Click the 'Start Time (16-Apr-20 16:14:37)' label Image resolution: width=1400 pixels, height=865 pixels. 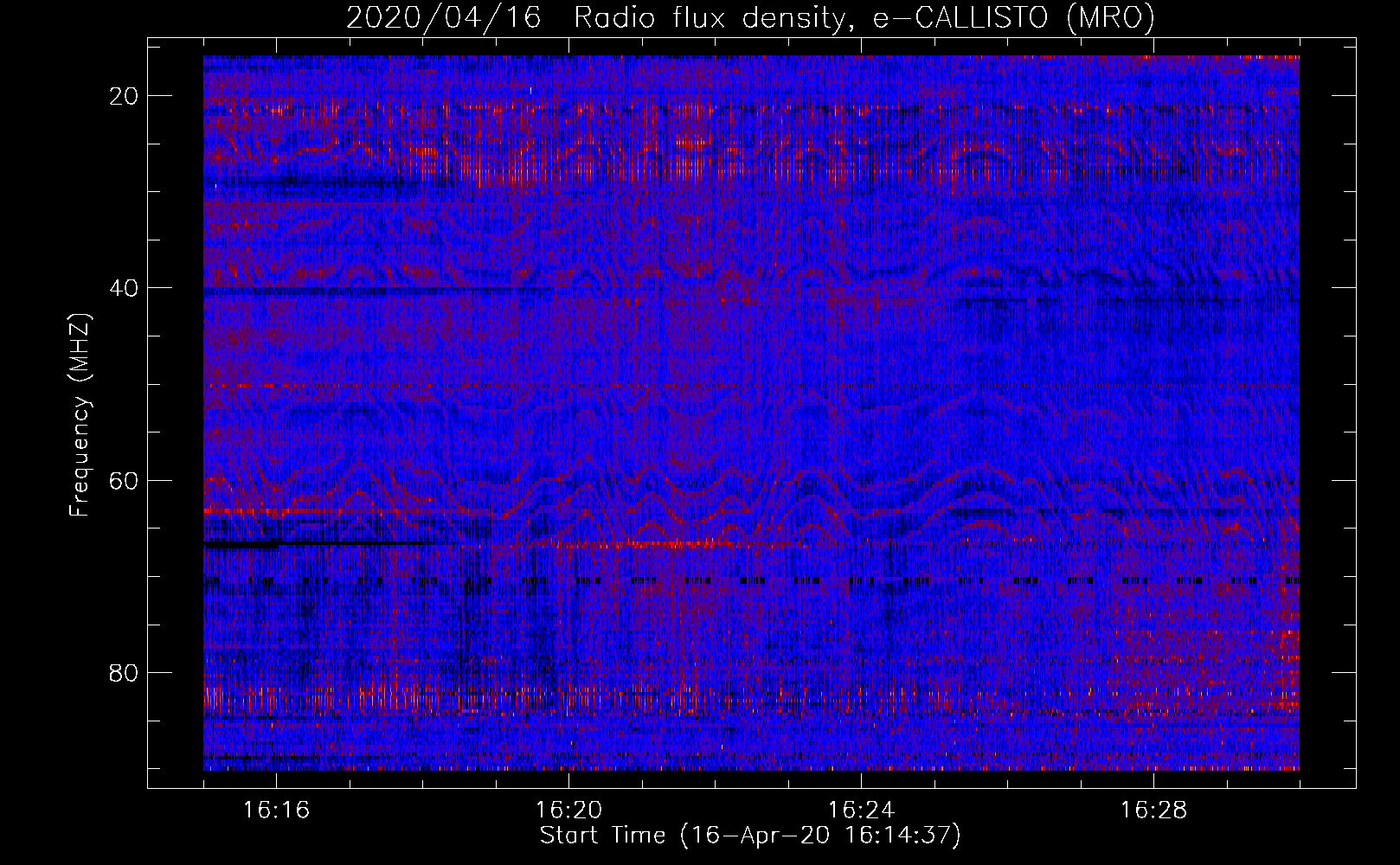click(750, 836)
